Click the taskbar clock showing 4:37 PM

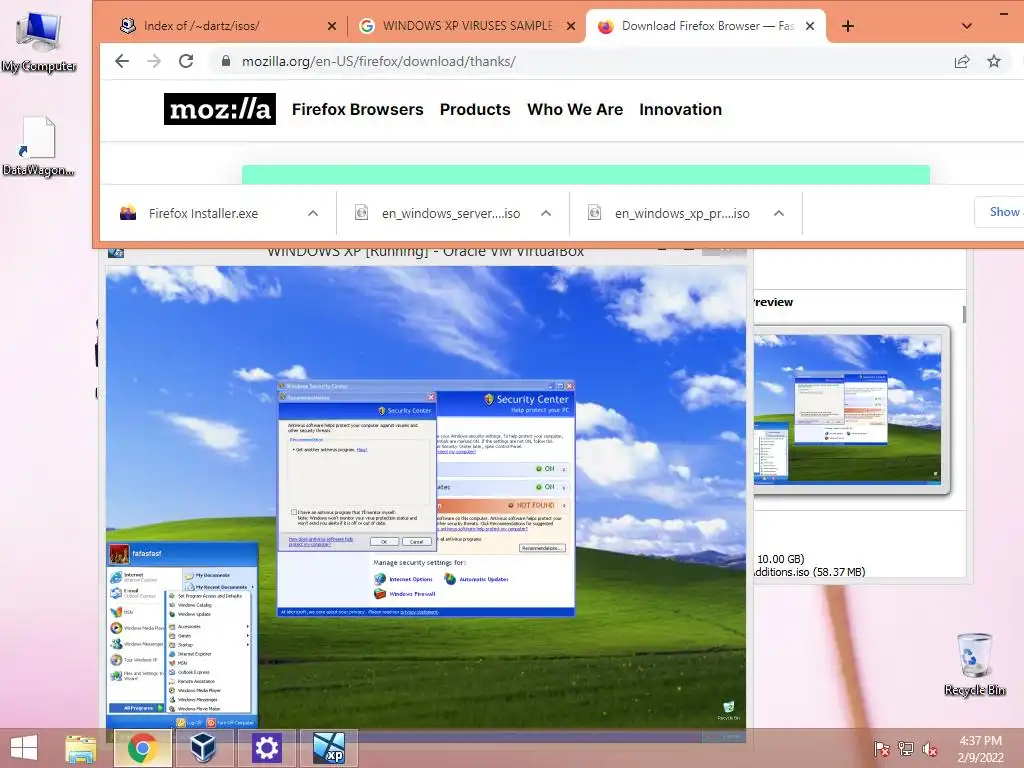coord(980,749)
